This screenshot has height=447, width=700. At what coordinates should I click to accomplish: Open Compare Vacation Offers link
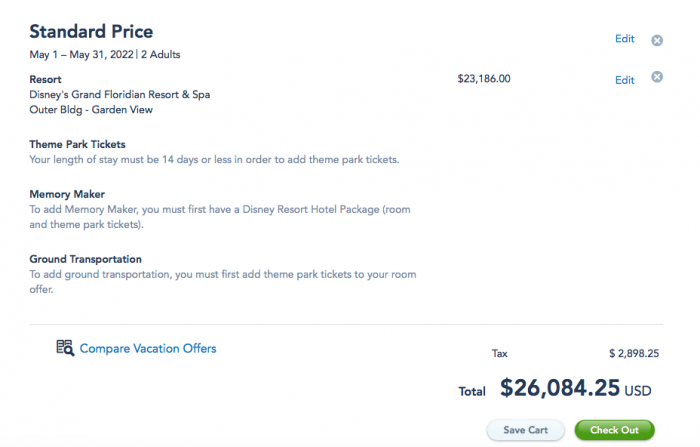[148, 348]
